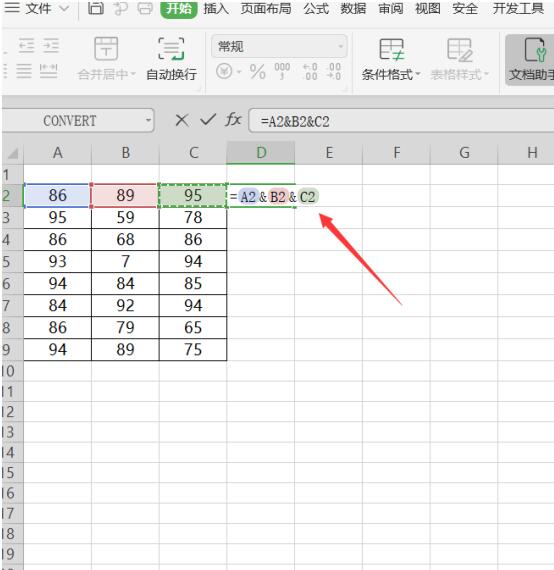Screen dimensions: 554x570
Task: Click the cancel X icon in formula bar
Action: click(x=181, y=120)
